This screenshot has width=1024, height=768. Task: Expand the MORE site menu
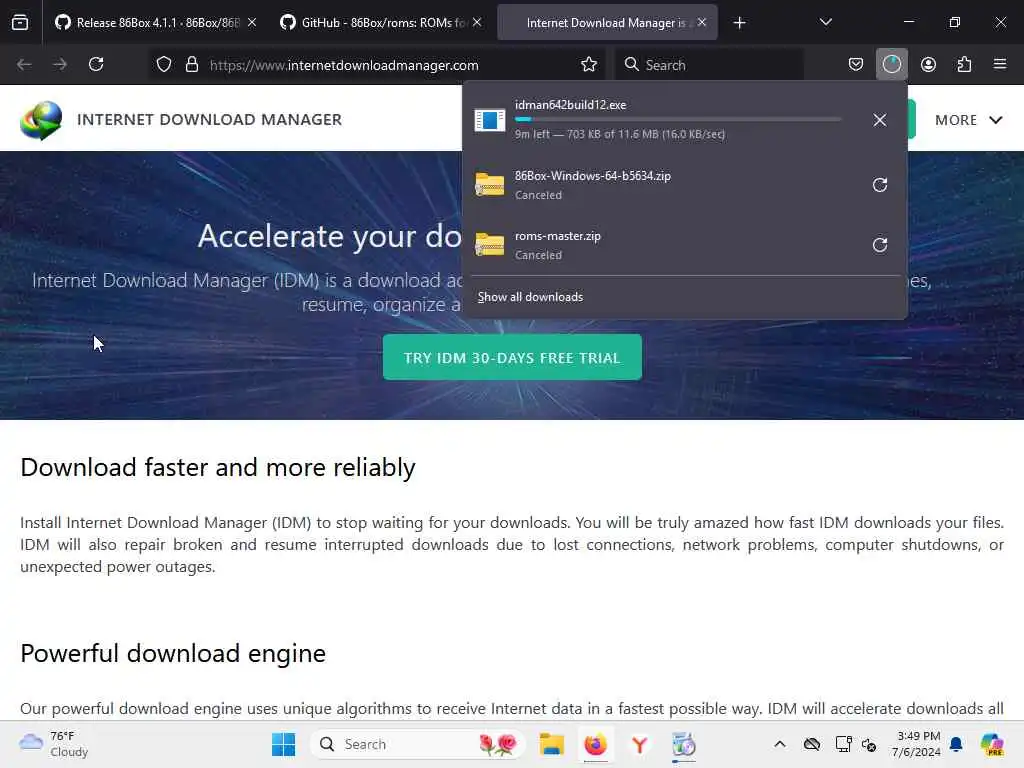click(x=968, y=120)
